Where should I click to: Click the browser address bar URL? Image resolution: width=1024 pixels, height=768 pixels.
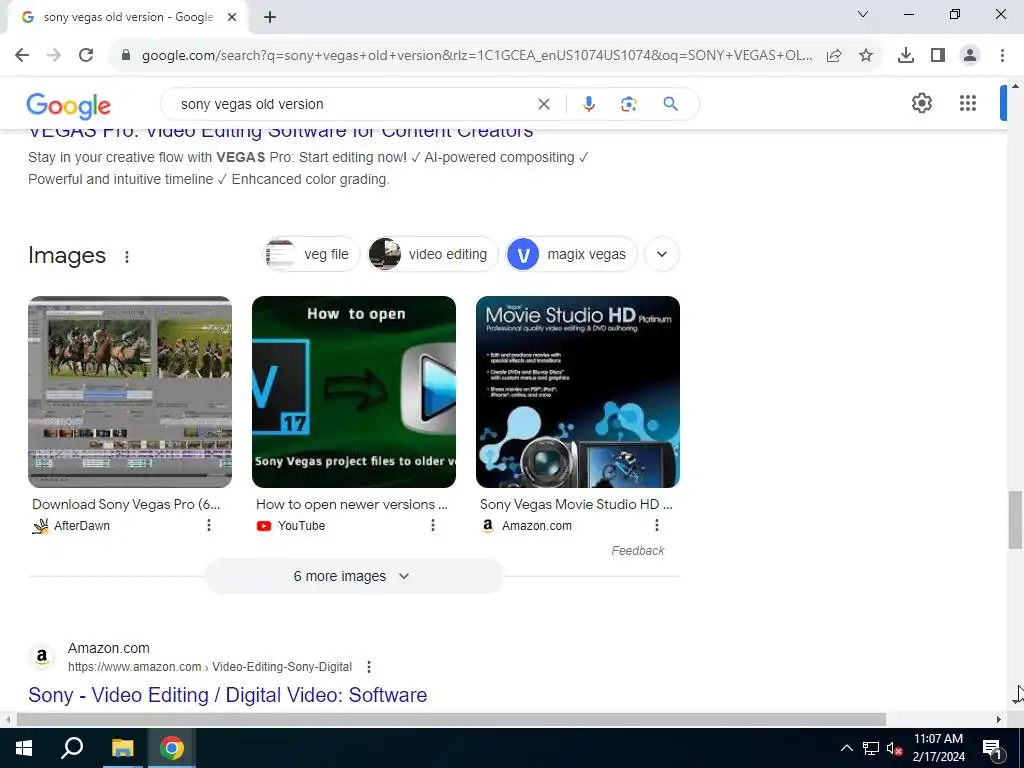477,56
